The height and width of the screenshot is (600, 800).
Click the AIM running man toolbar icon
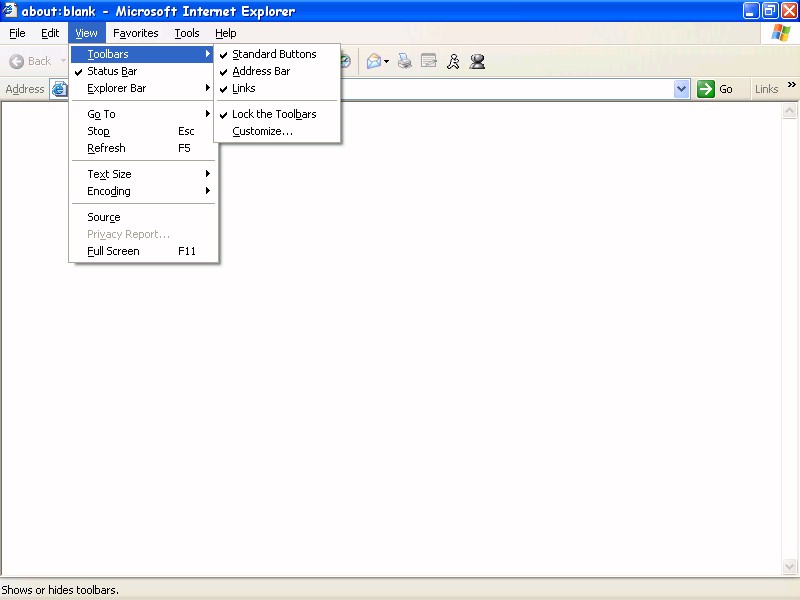453,62
